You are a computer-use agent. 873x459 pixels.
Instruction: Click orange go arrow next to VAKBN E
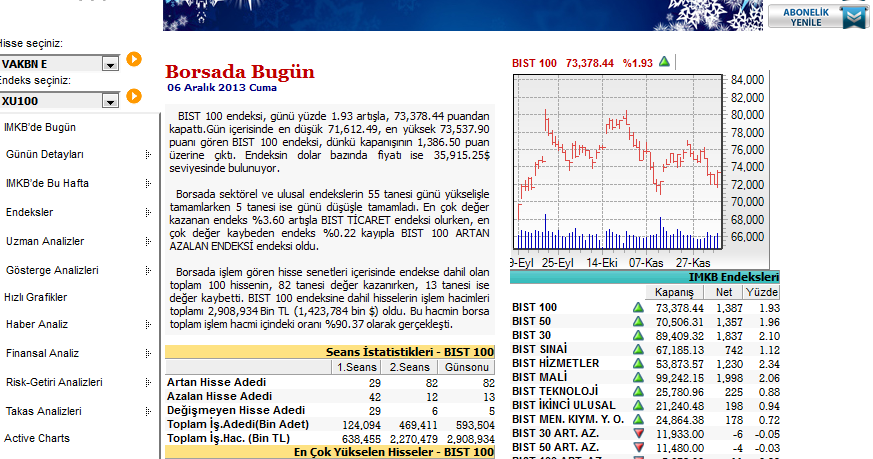pyautogui.click(x=134, y=59)
